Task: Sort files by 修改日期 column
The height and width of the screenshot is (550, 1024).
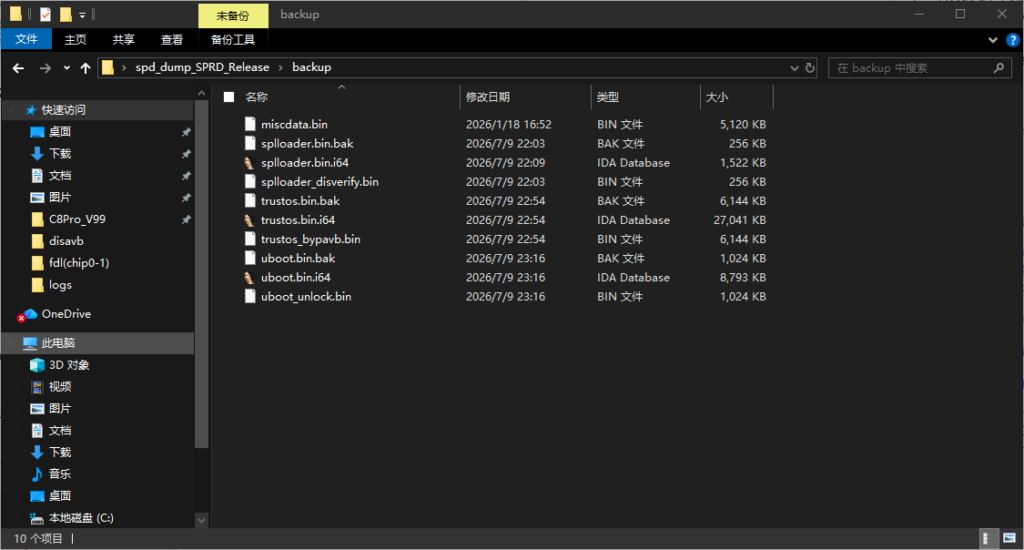Action: pos(487,97)
